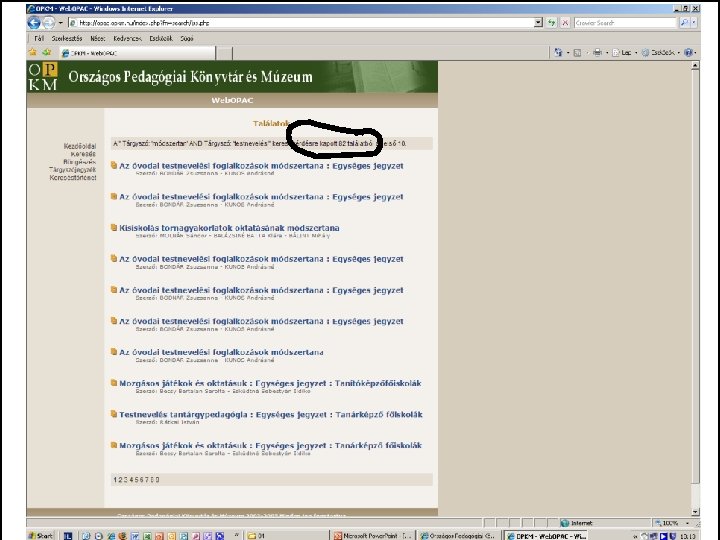
Task: Open the Tárgyszójegyzék sidebar link
Action: (x=73, y=169)
